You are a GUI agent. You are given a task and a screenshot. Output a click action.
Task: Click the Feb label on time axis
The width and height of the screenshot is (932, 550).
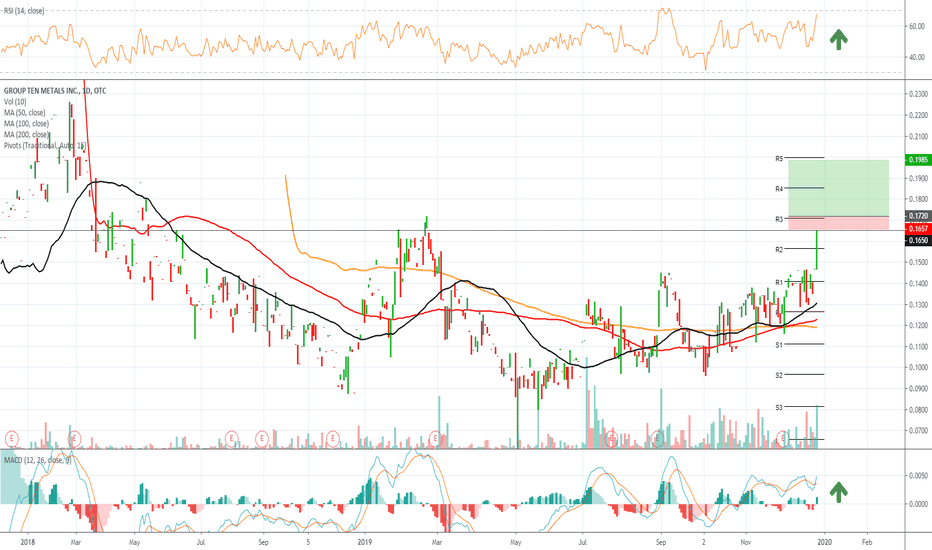point(867,542)
